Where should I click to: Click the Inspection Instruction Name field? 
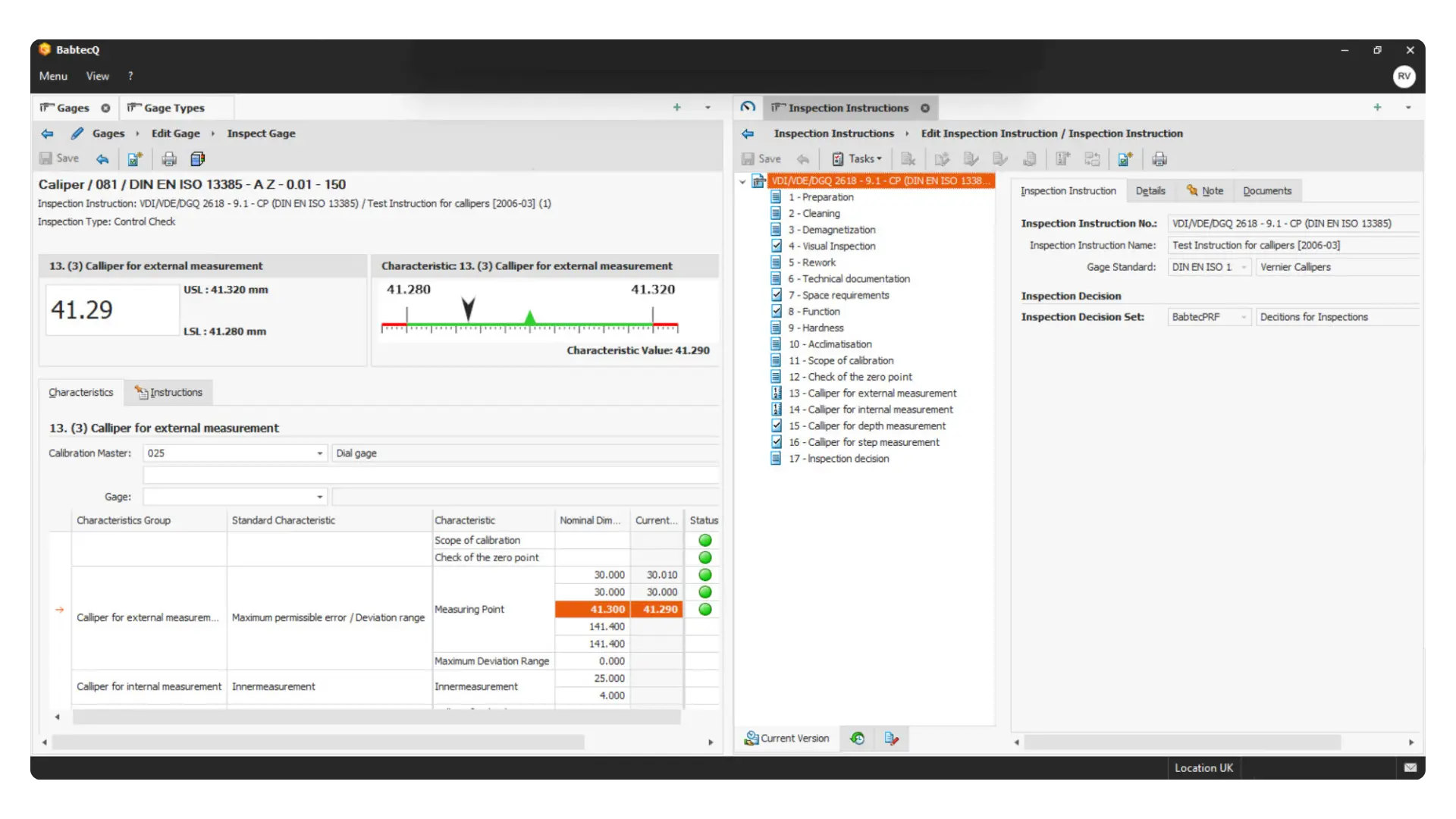1292,245
